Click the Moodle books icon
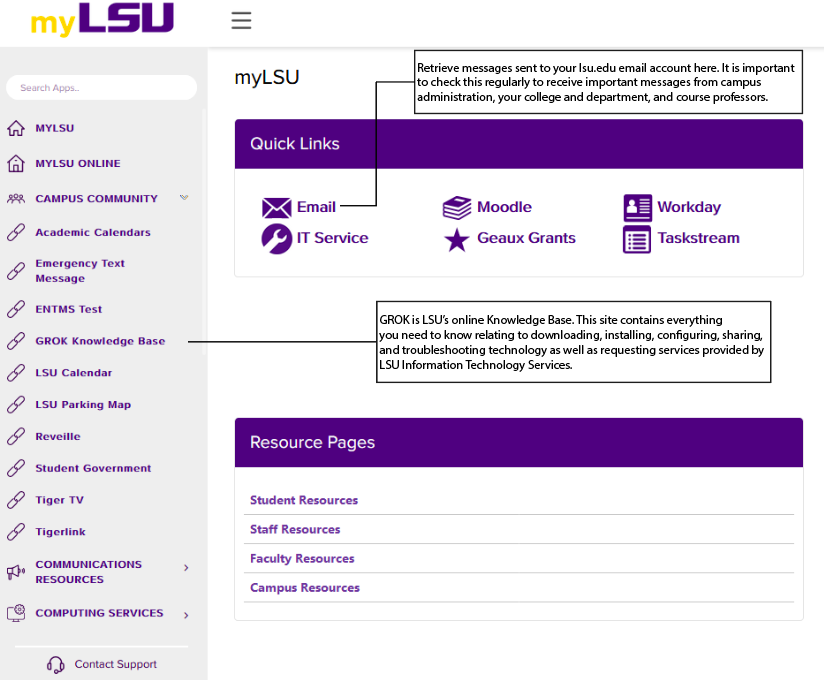 [x=457, y=208]
